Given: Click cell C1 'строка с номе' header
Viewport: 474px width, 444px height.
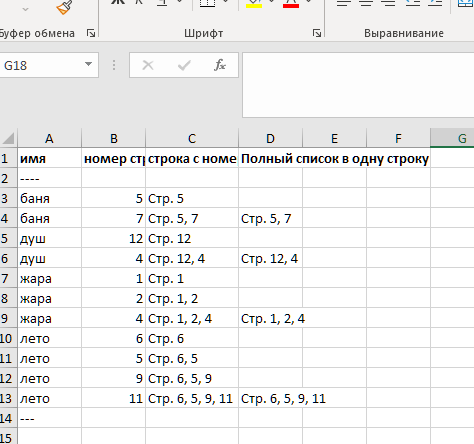Looking at the screenshot, I should click(x=192, y=158).
